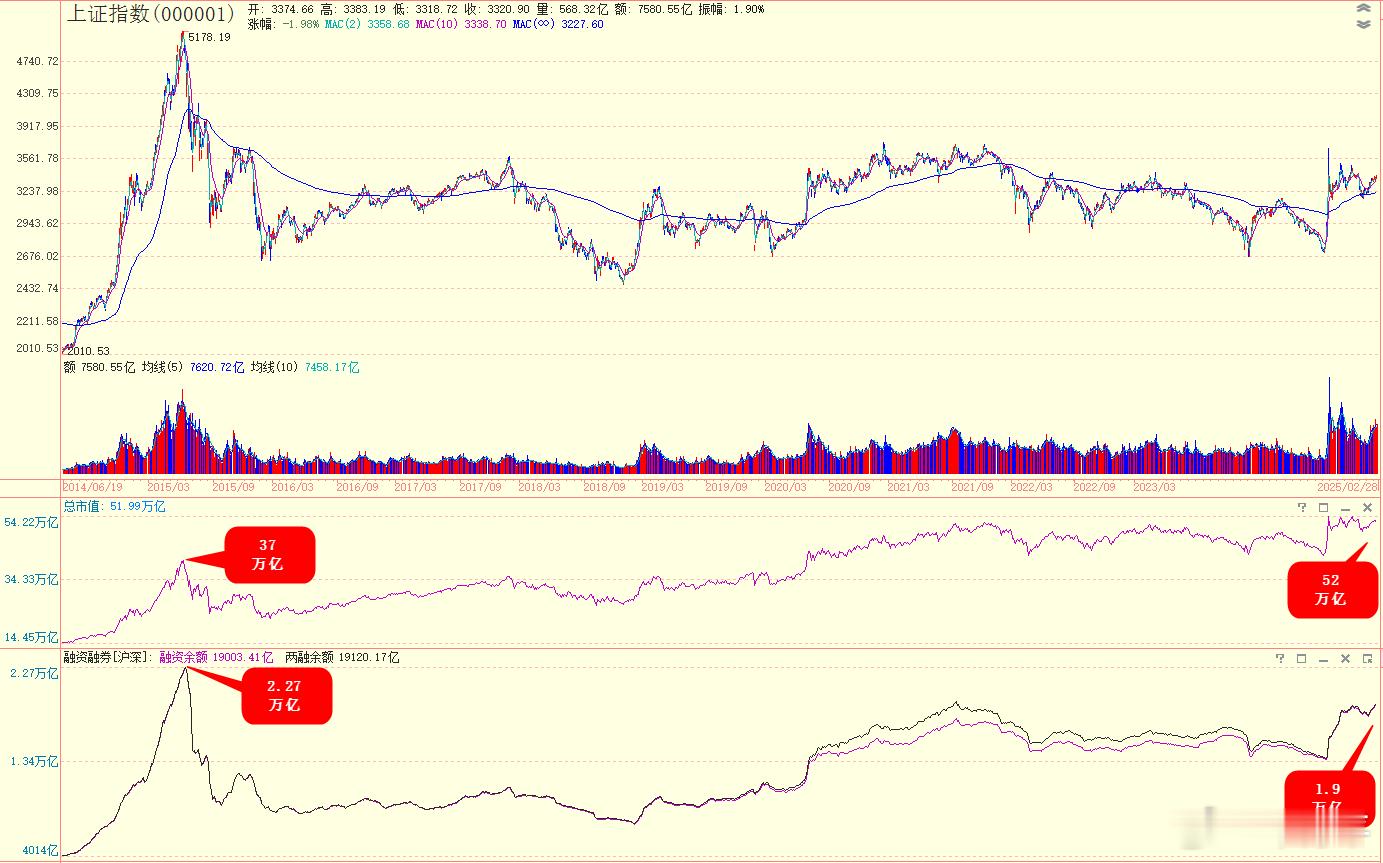1383x863 pixels.
Task: Click the 总市值: 51.99万亿 label
Action: 115,507
